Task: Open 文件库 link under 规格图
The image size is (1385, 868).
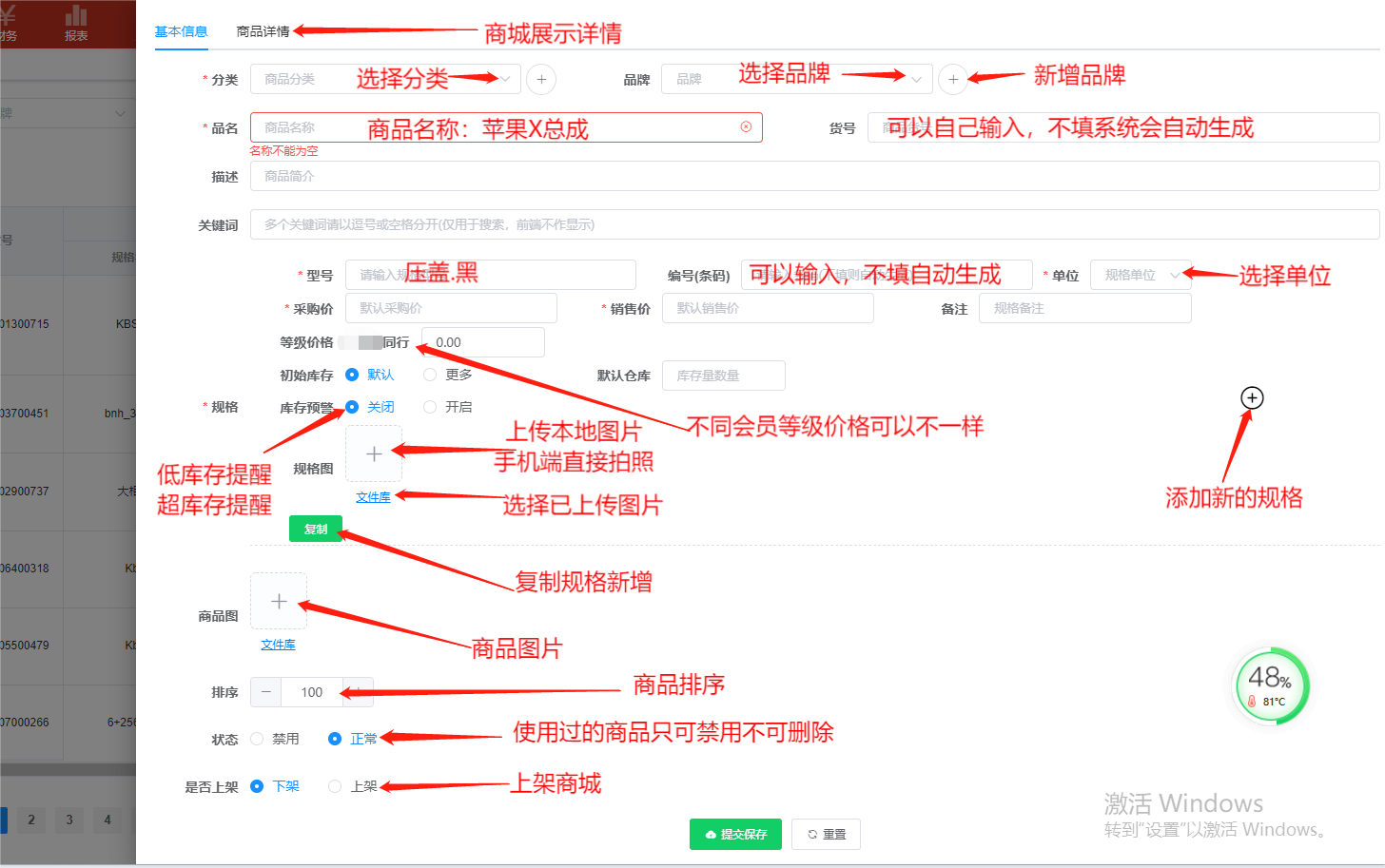Action: 373,497
